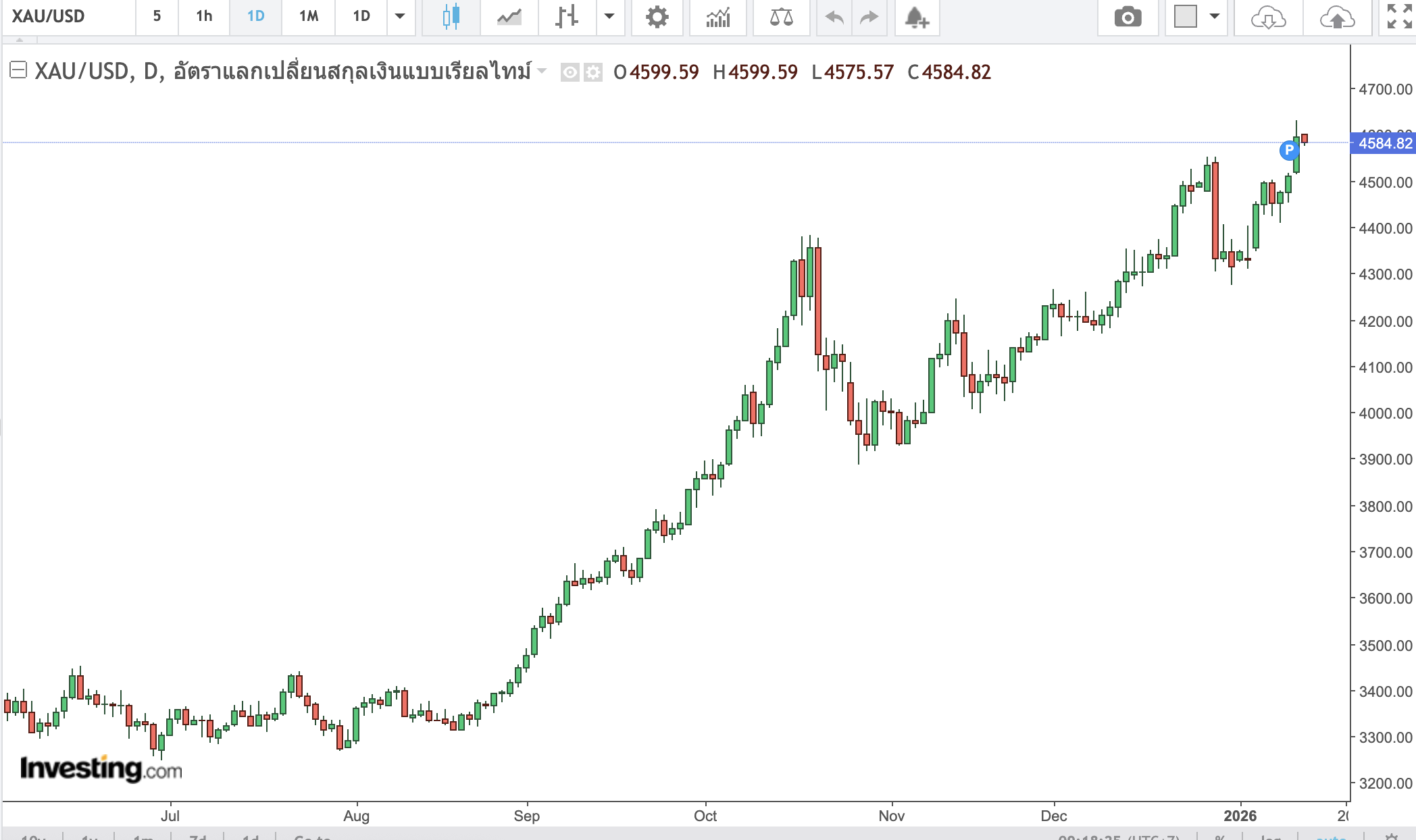Open the layout square dropdown arrow
Image resolution: width=1416 pixels, height=840 pixels.
tap(1214, 16)
